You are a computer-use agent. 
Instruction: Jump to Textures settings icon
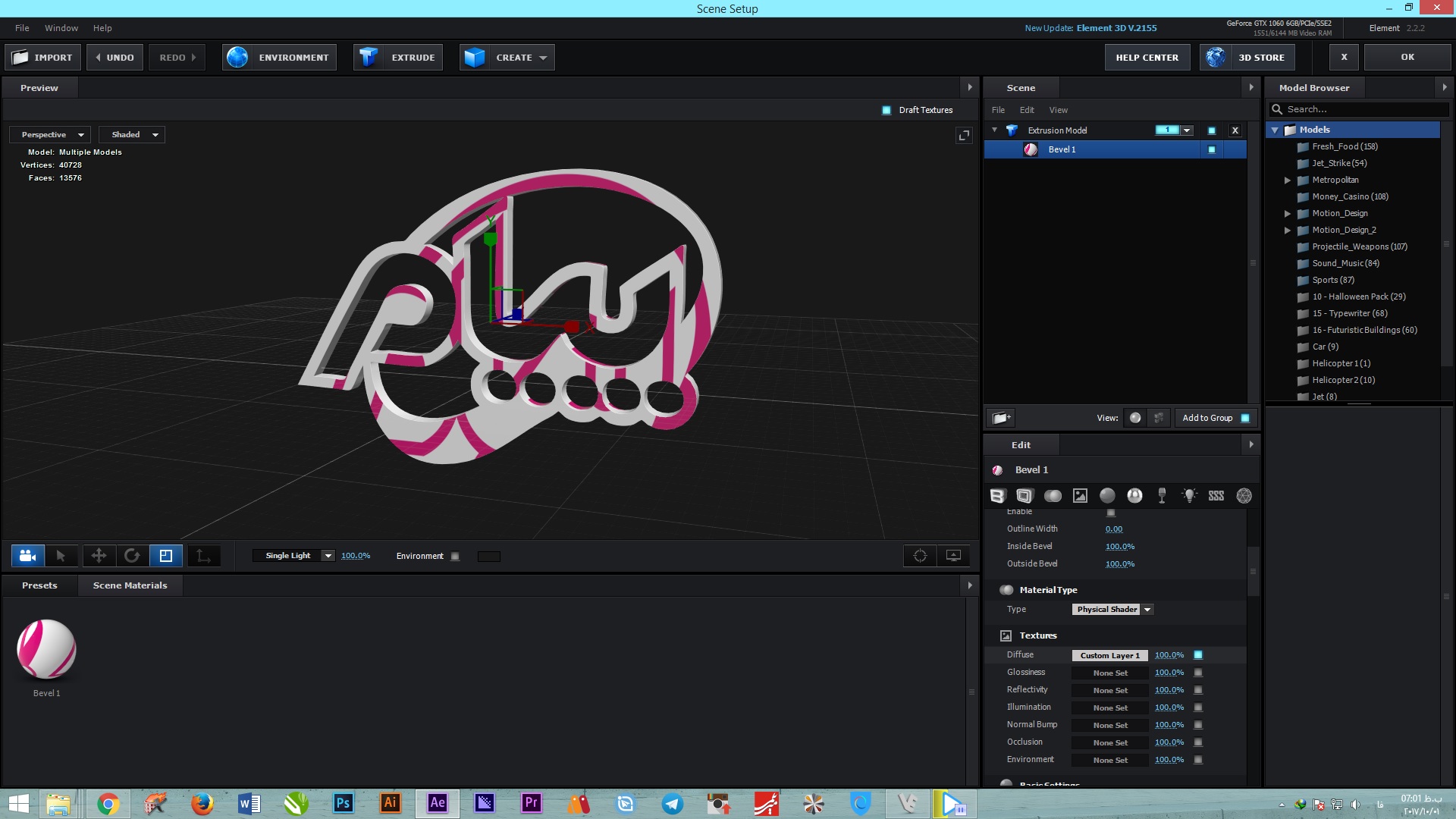pos(1080,496)
